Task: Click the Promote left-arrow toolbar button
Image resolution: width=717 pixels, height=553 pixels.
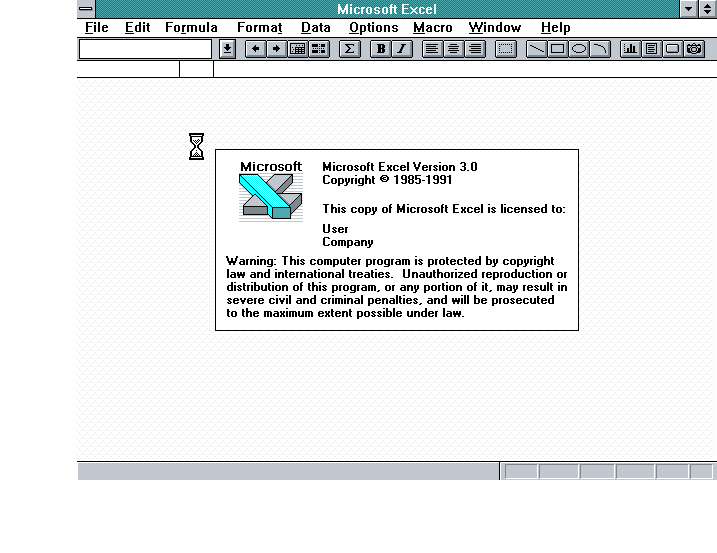Action: [256, 49]
